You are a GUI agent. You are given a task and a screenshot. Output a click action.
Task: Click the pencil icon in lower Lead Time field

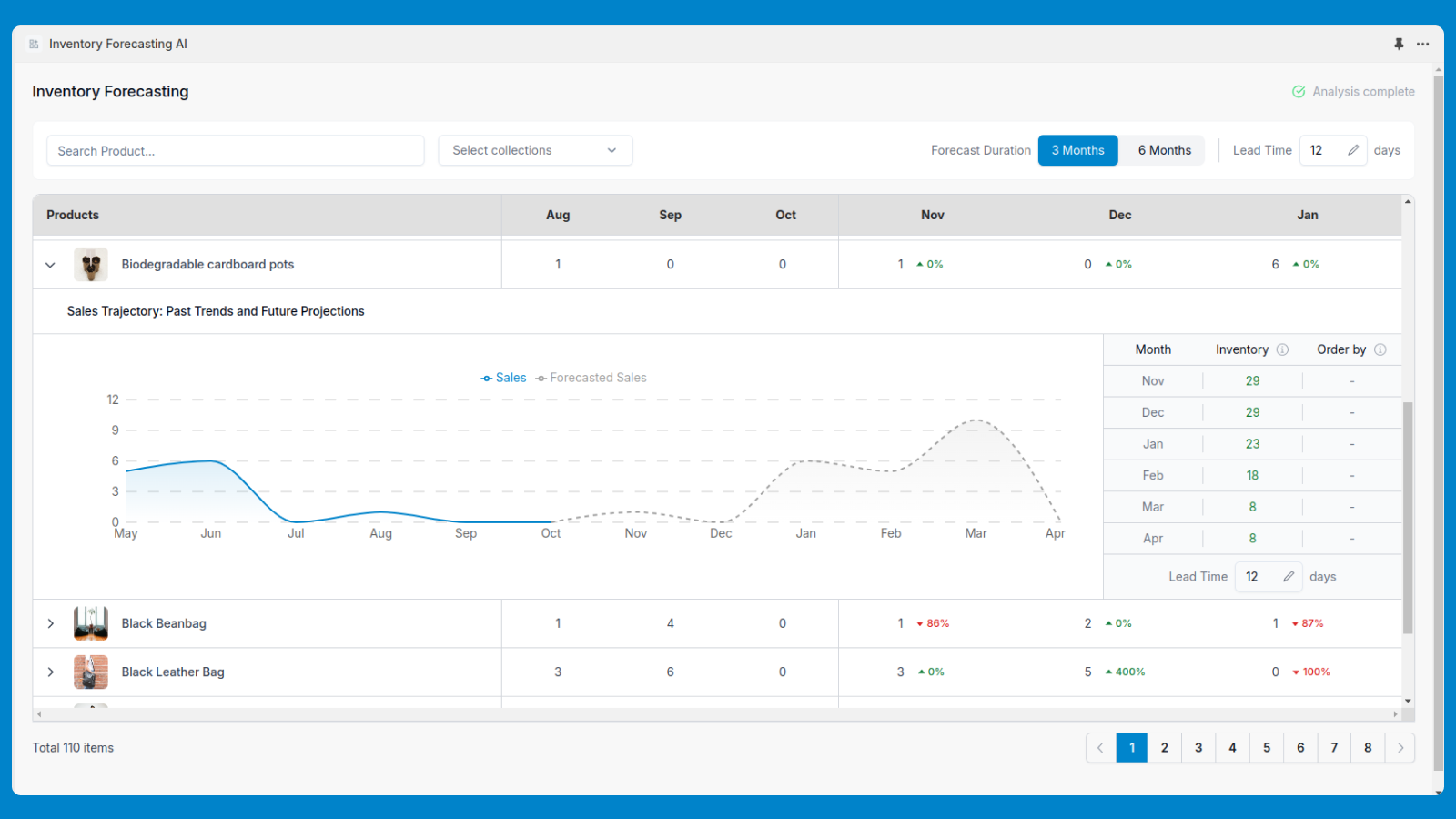click(1289, 577)
